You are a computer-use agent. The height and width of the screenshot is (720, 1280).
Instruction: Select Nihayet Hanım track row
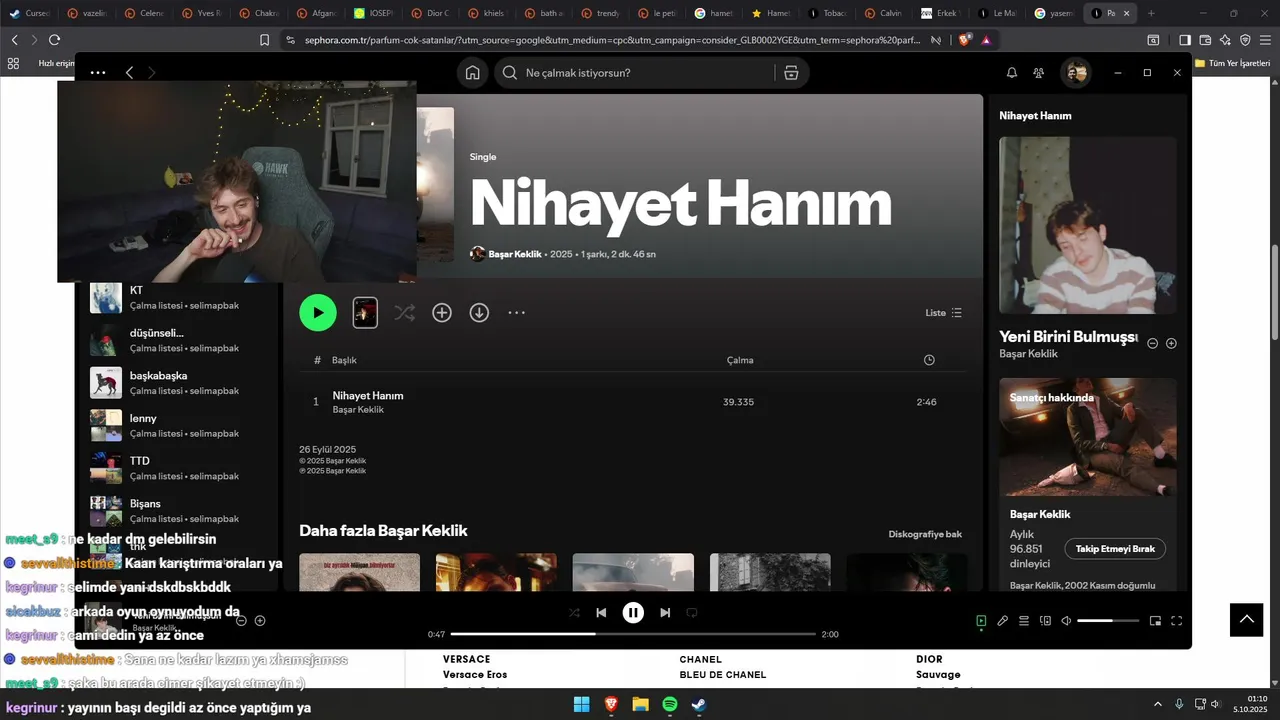[633, 402]
